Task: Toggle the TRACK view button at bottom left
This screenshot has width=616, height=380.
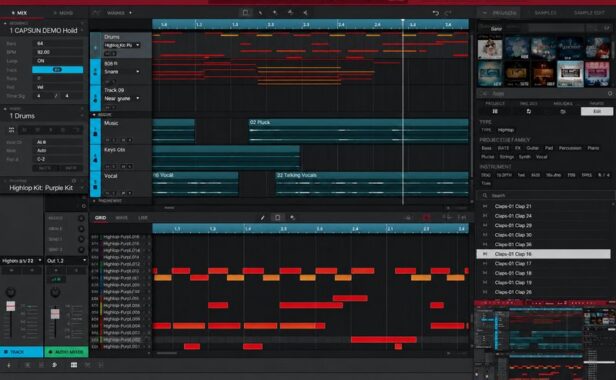Action: 22,352
